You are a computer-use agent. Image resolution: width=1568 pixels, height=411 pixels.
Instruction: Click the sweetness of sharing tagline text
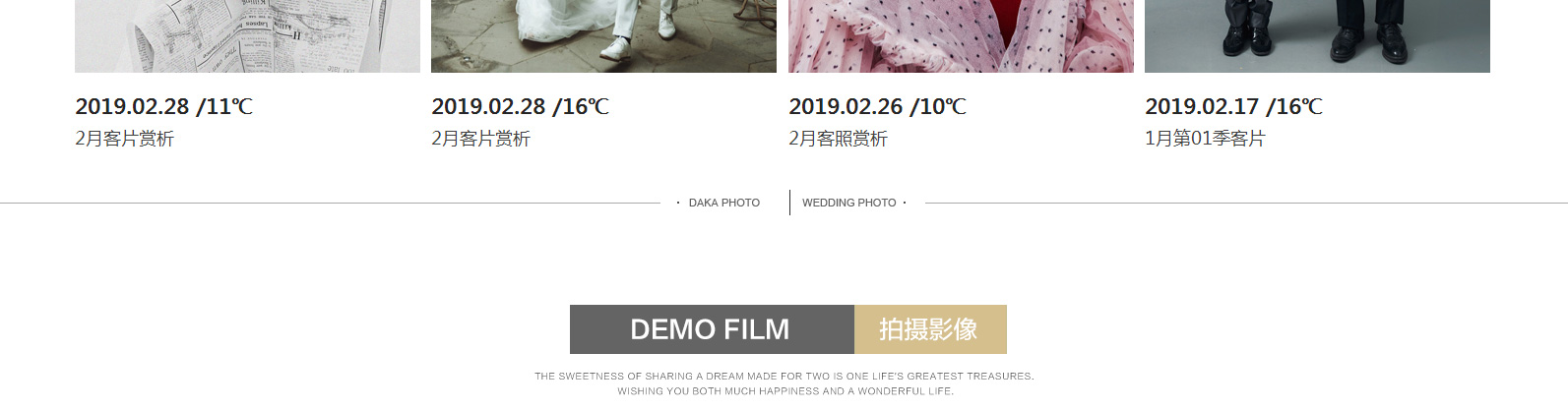tap(784, 377)
